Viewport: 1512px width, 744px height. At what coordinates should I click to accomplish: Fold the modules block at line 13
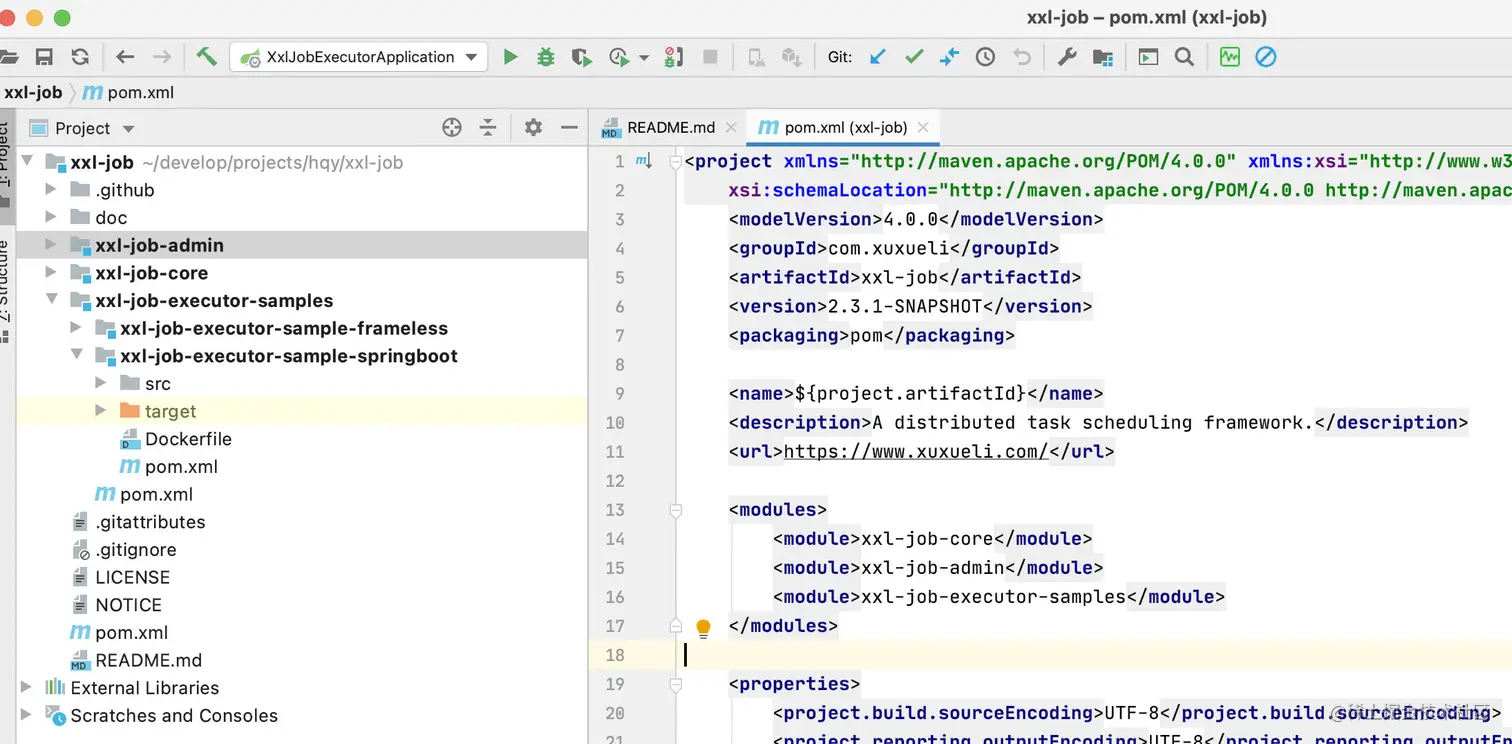click(x=675, y=510)
